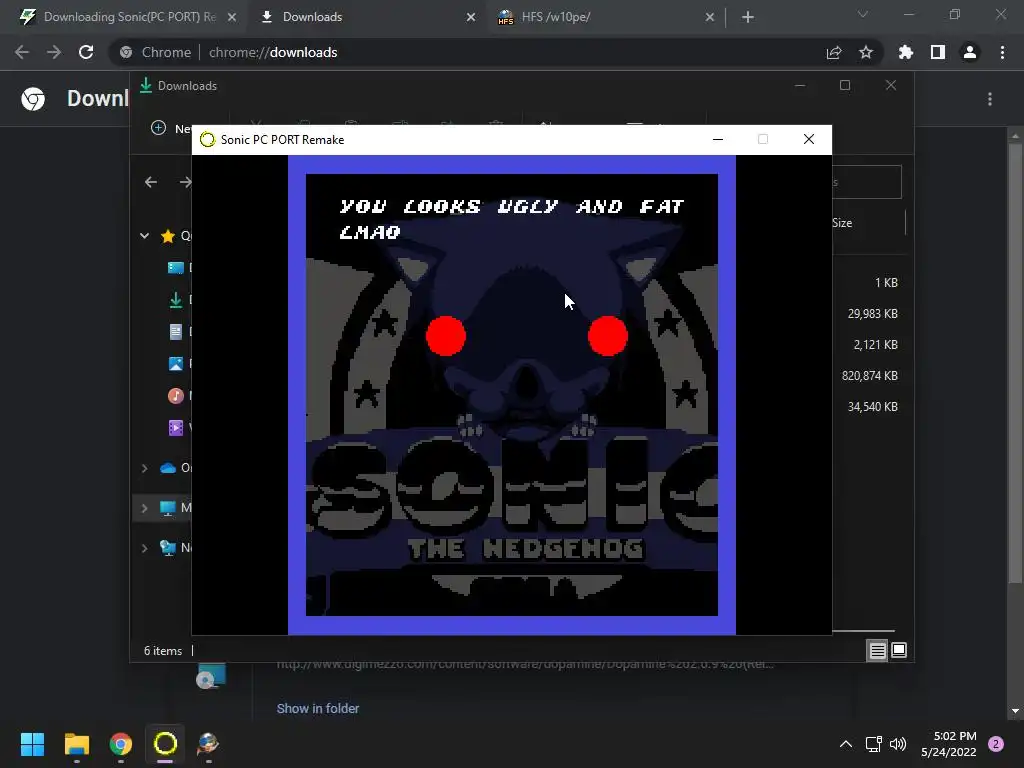Image resolution: width=1024 pixels, height=768 pixels.
Task: Select the 1 KB file row
Action: 871,283
